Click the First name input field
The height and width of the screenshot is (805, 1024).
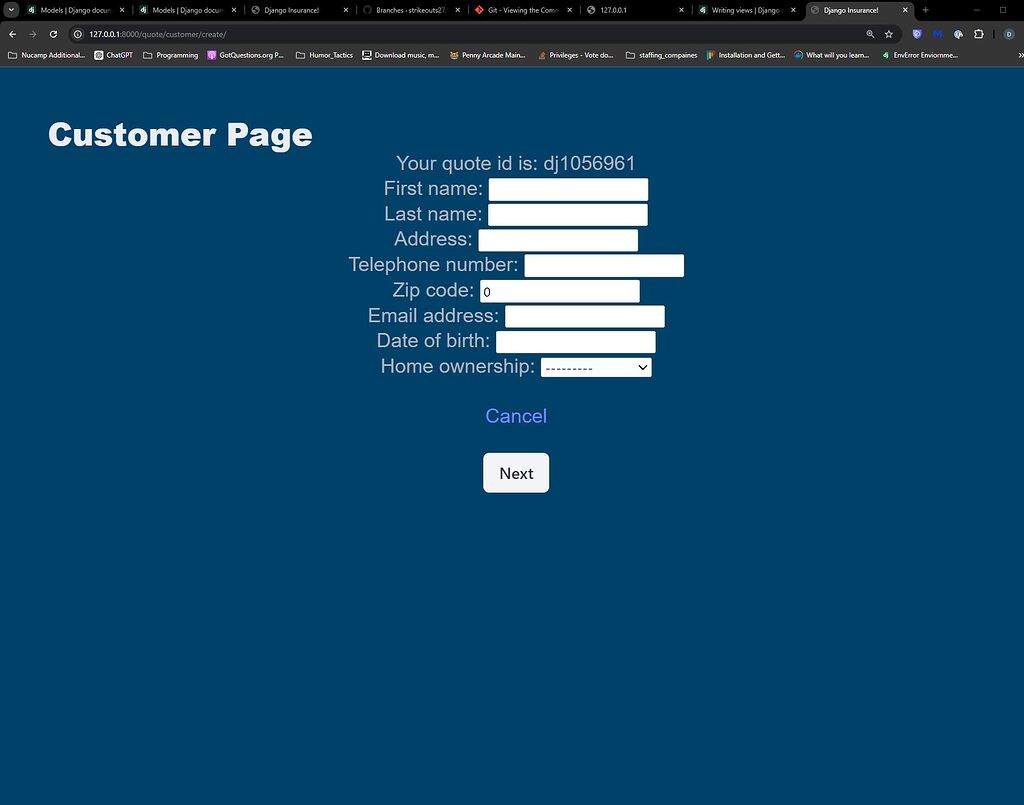point(567,189)
